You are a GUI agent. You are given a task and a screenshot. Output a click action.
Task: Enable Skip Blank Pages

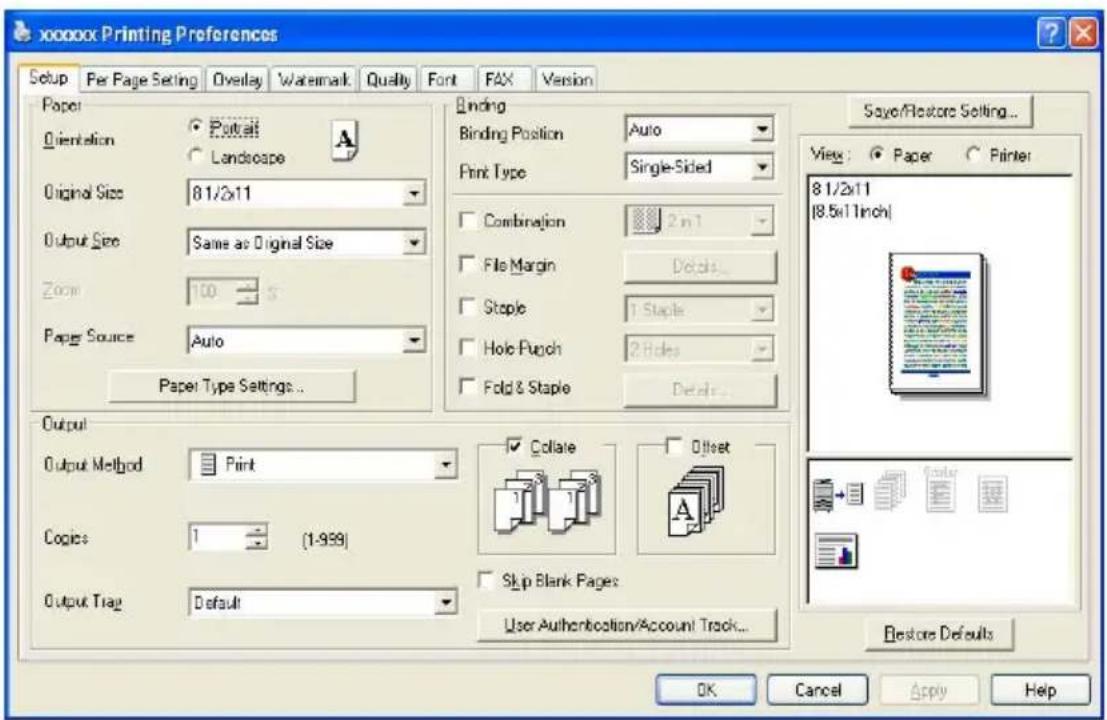(486, 580)
